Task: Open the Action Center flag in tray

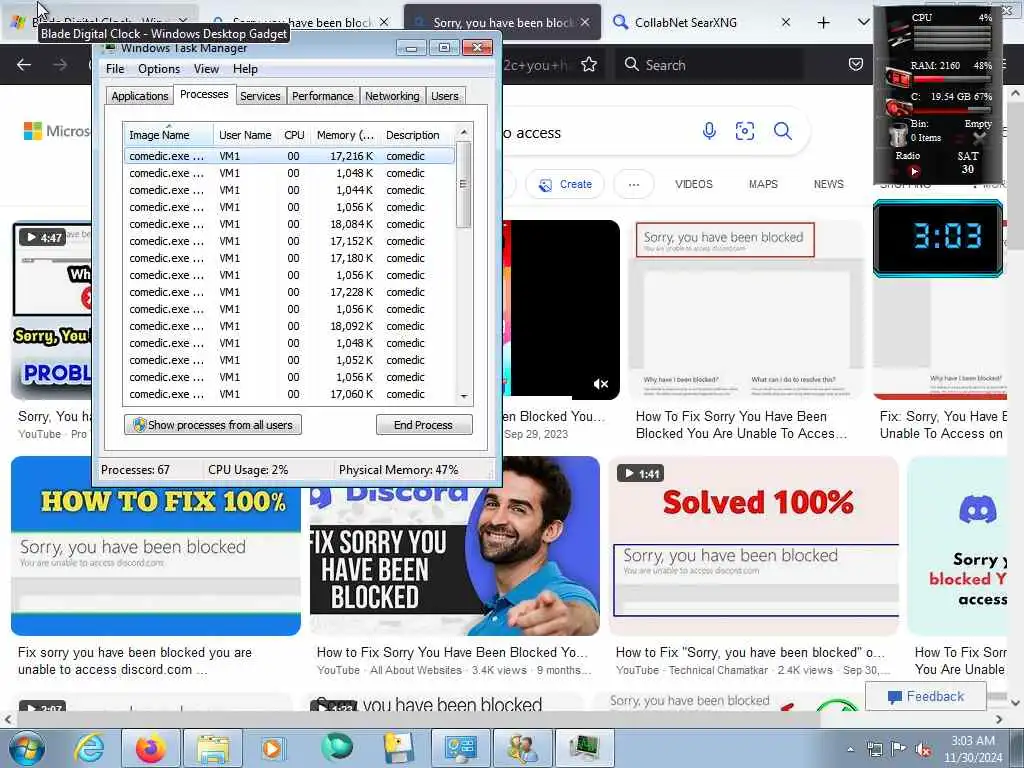Action: pos(899,749)
